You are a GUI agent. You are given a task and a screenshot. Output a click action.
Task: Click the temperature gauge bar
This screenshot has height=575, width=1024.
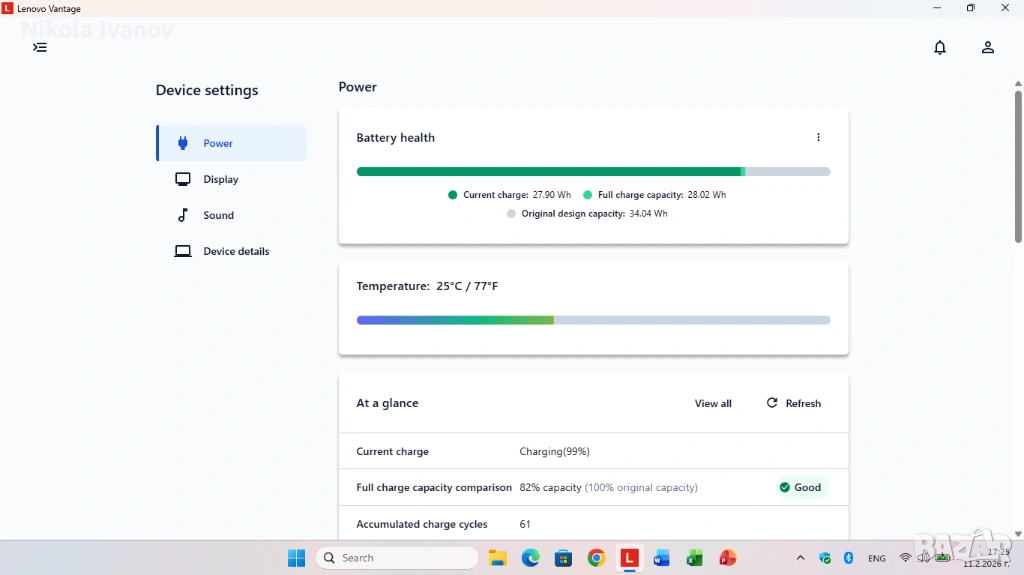[x=593, y=320]
